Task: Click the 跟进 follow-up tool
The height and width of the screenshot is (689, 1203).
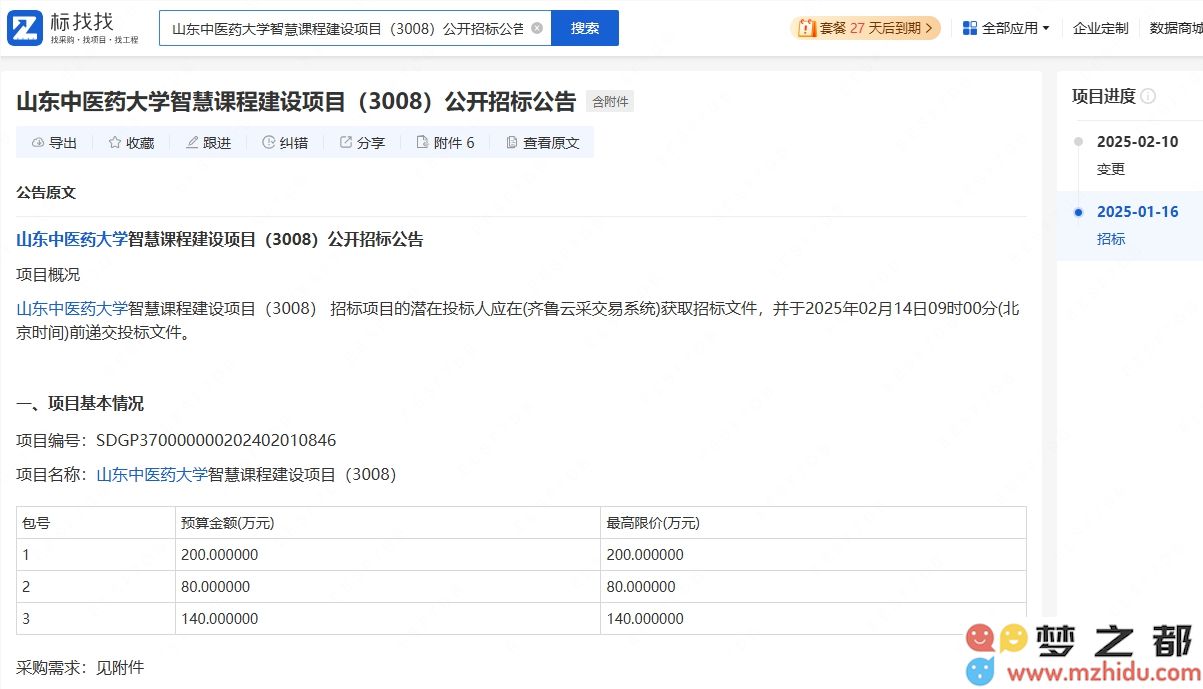Action: (x=208, y=143)
